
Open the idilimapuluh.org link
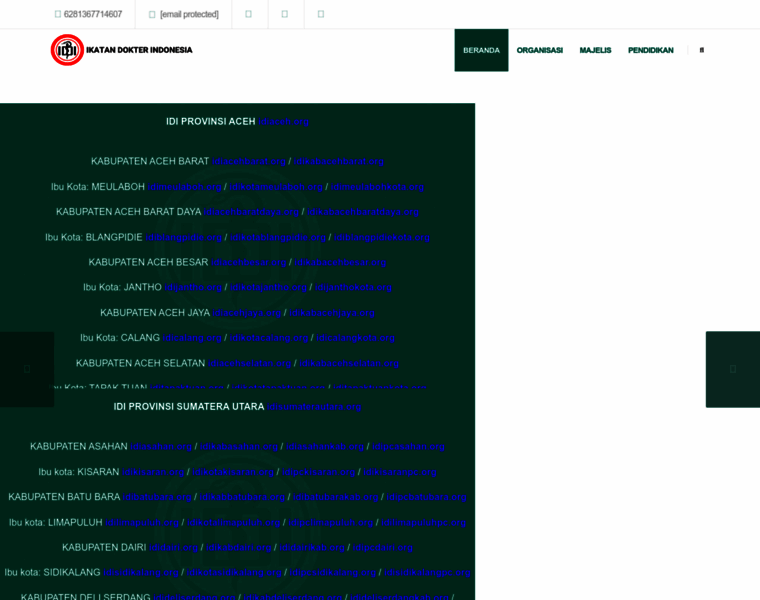[x=142, y=523]
